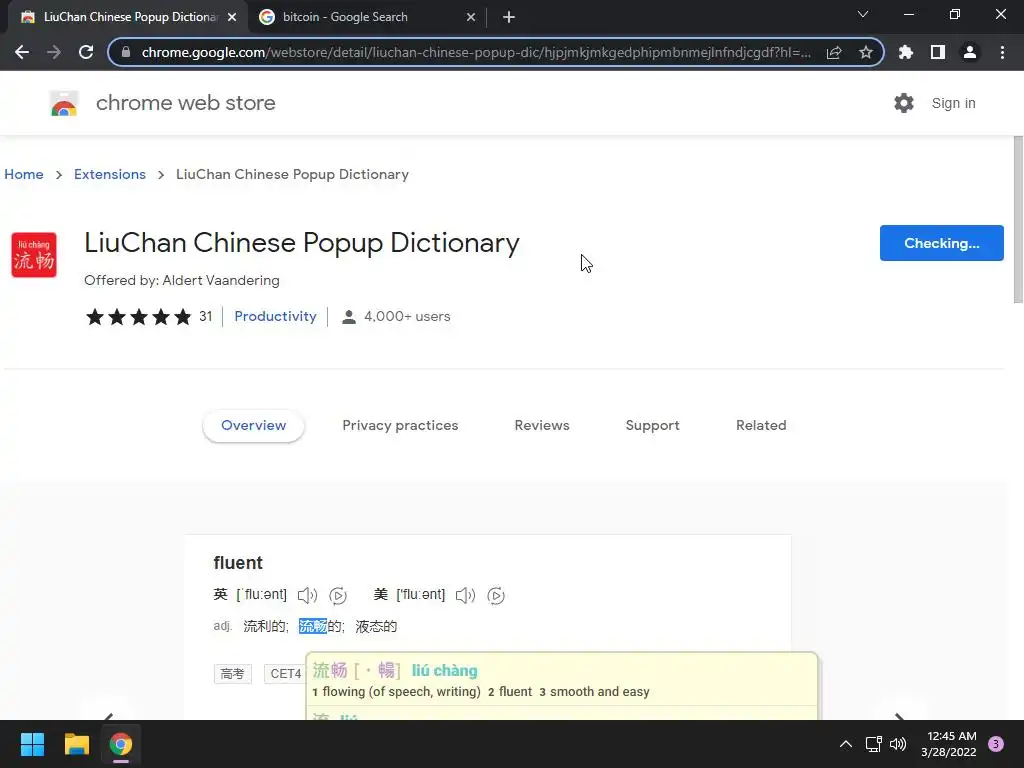Screen dimensions: 1024x768
Task: Open the Chrome profile menu
Action: (970, 52)
